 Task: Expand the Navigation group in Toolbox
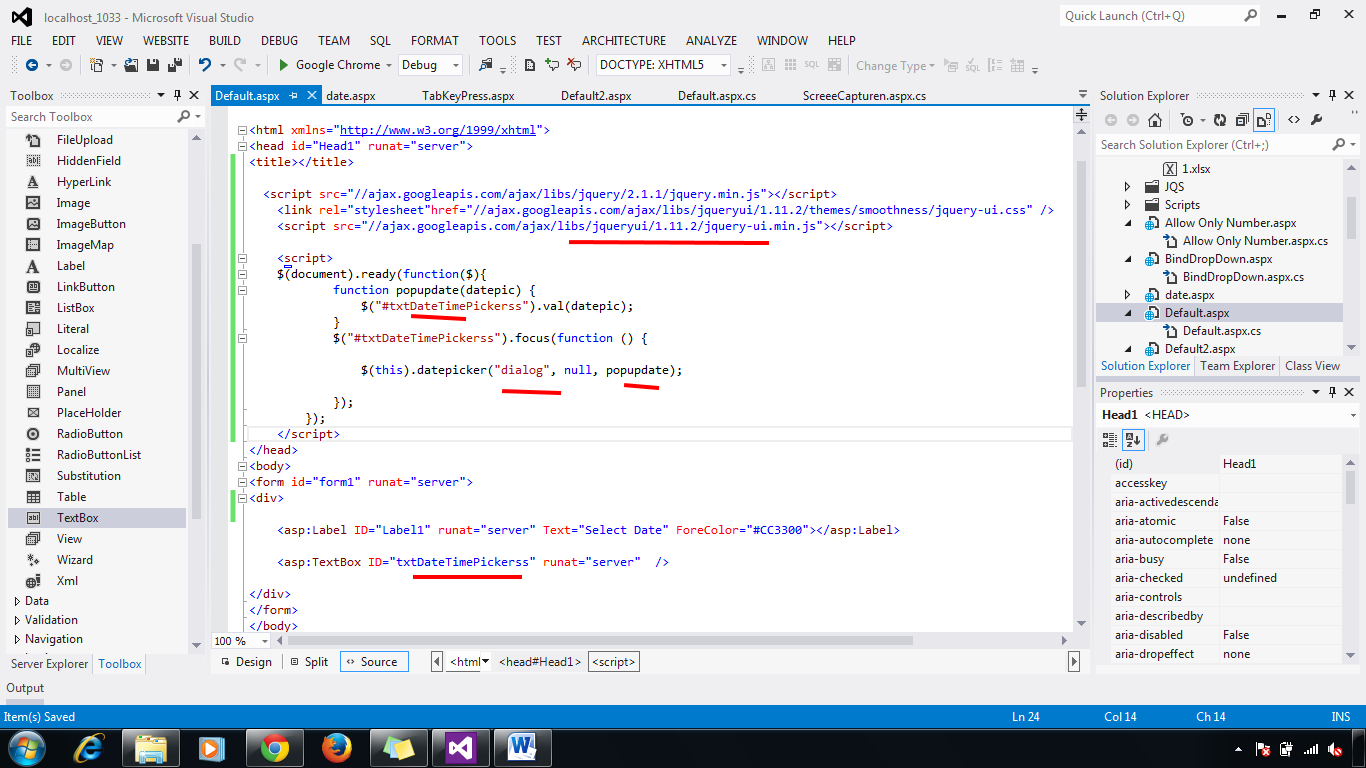17,639
